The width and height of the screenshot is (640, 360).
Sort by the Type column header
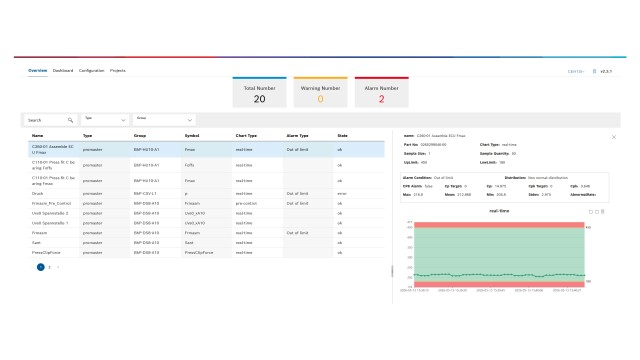point(87,136)
